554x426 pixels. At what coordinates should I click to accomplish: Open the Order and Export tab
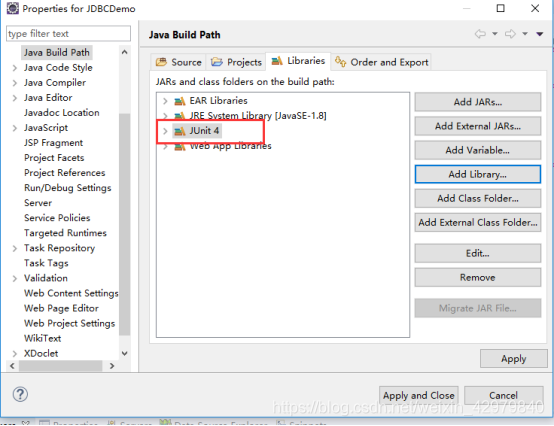(x=381, y=62)
